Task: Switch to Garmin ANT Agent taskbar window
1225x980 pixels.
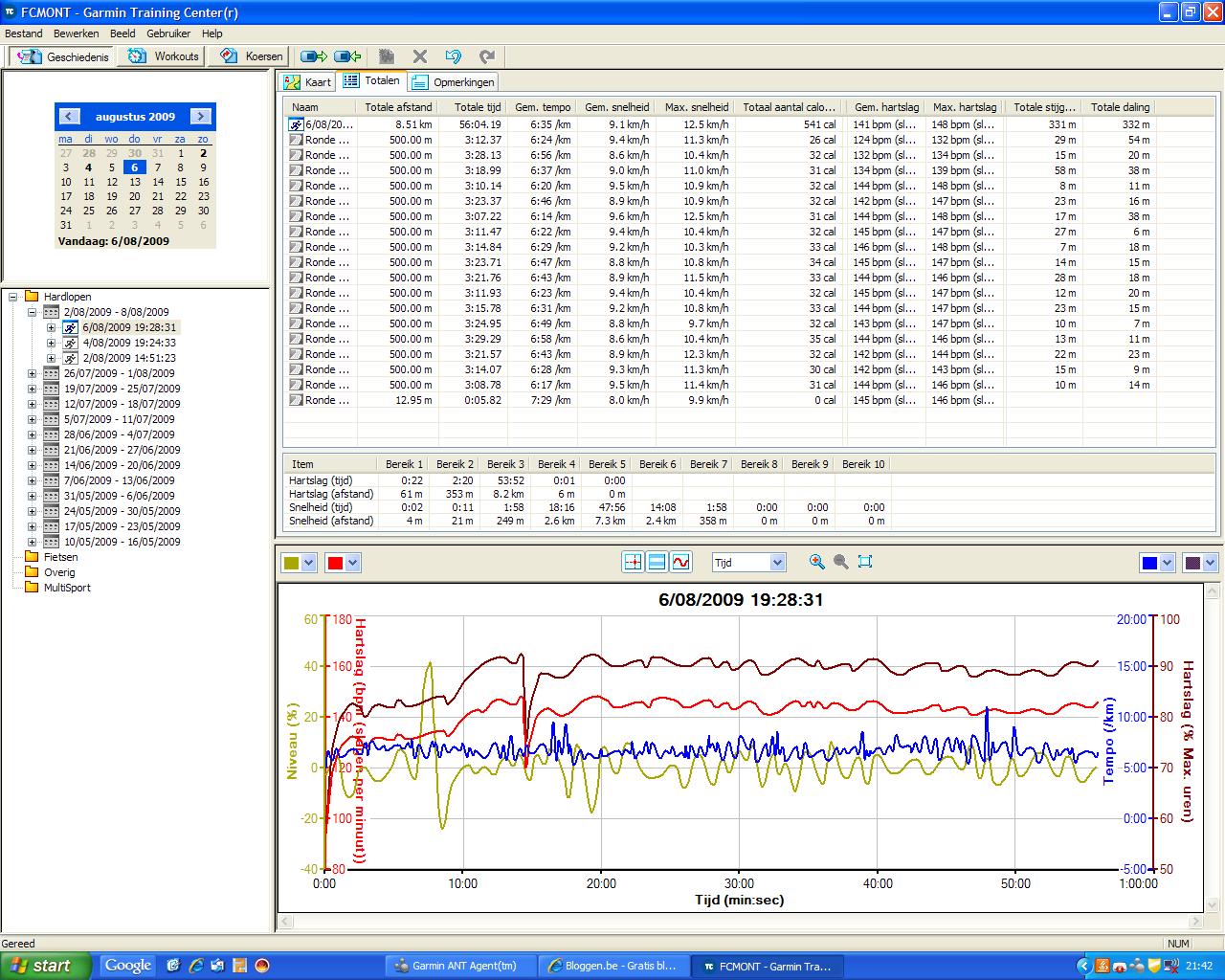Action: (x=458, y=967)
